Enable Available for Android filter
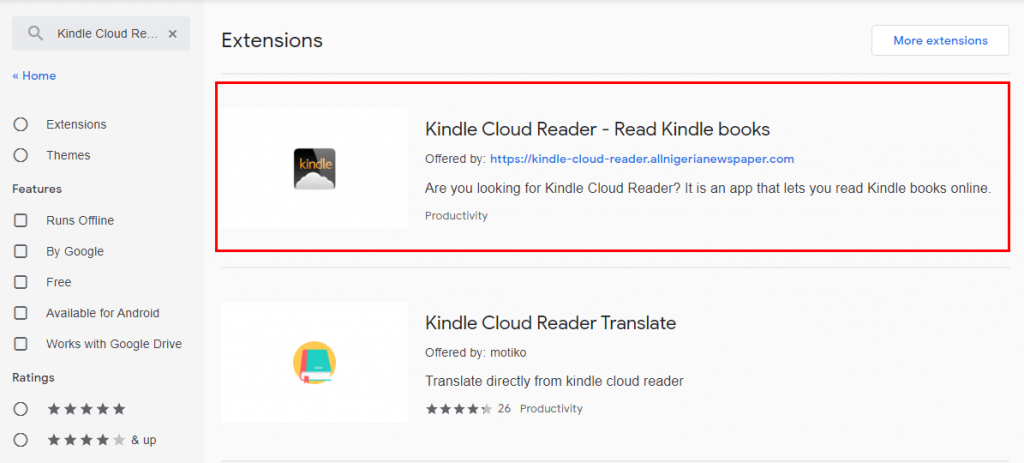Viewport: 1024px width, 463px height. [21, 313]
